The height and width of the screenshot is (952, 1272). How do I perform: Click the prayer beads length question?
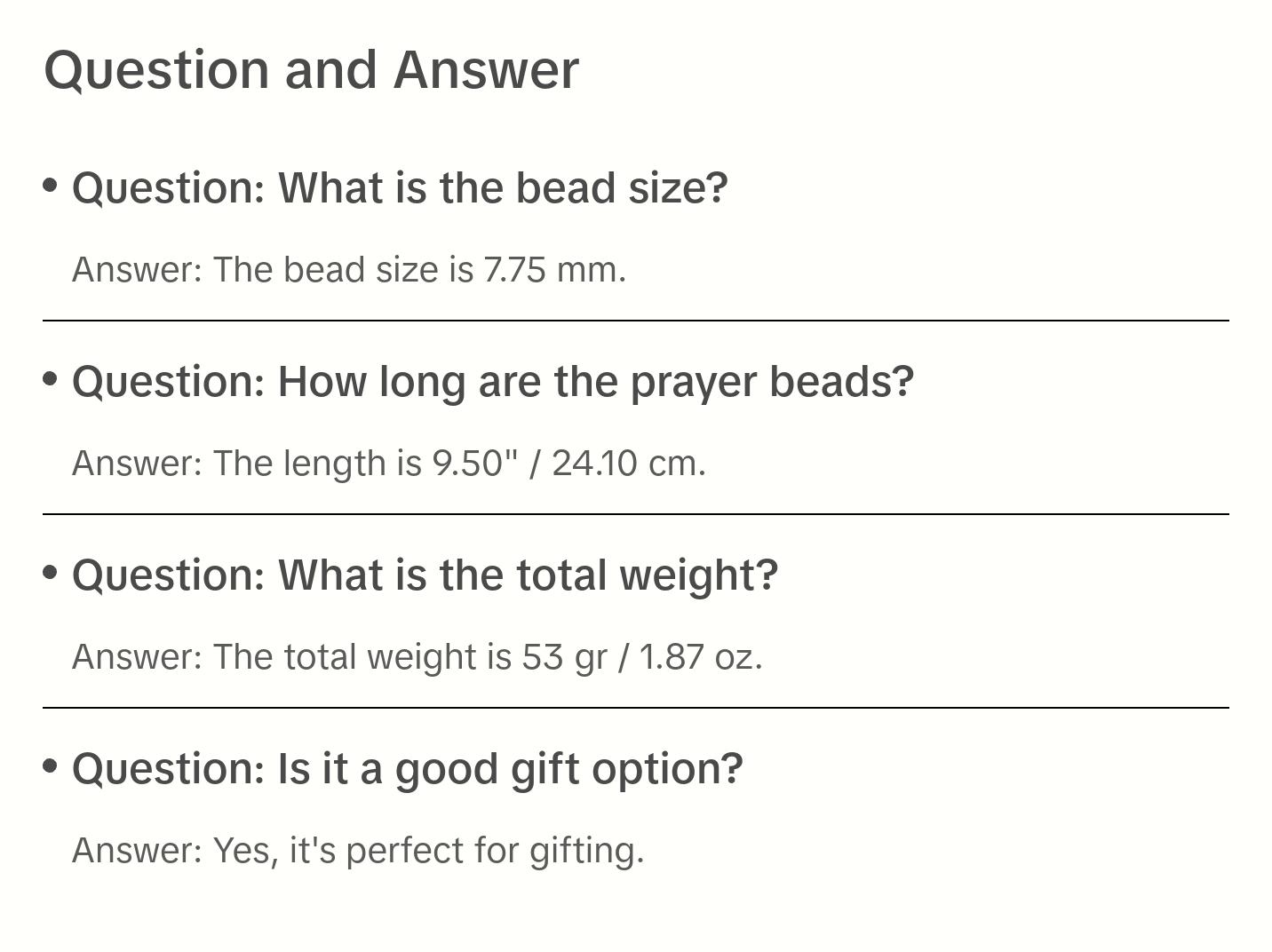coord(493,382)
